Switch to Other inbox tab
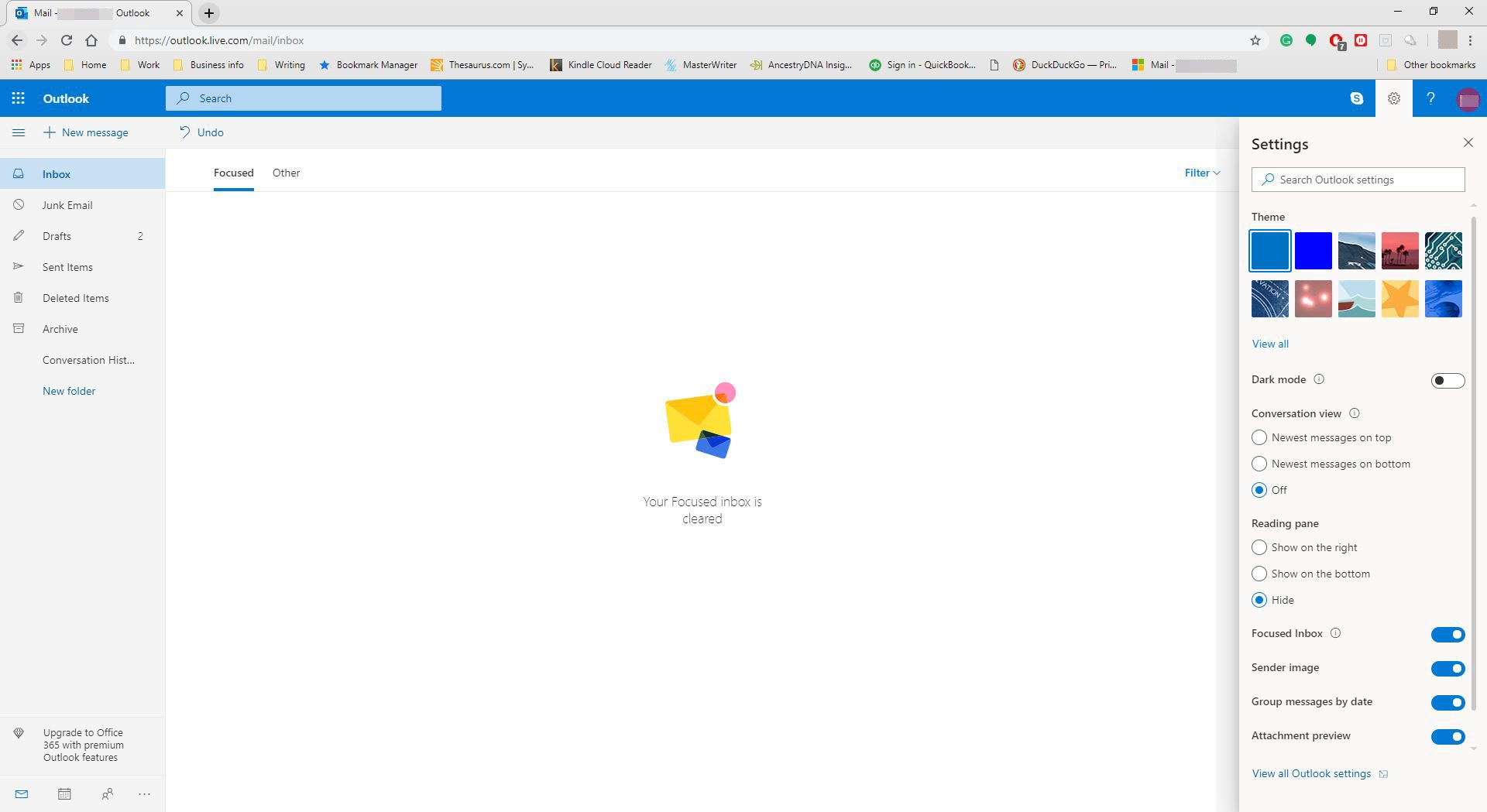 point(286,173)
